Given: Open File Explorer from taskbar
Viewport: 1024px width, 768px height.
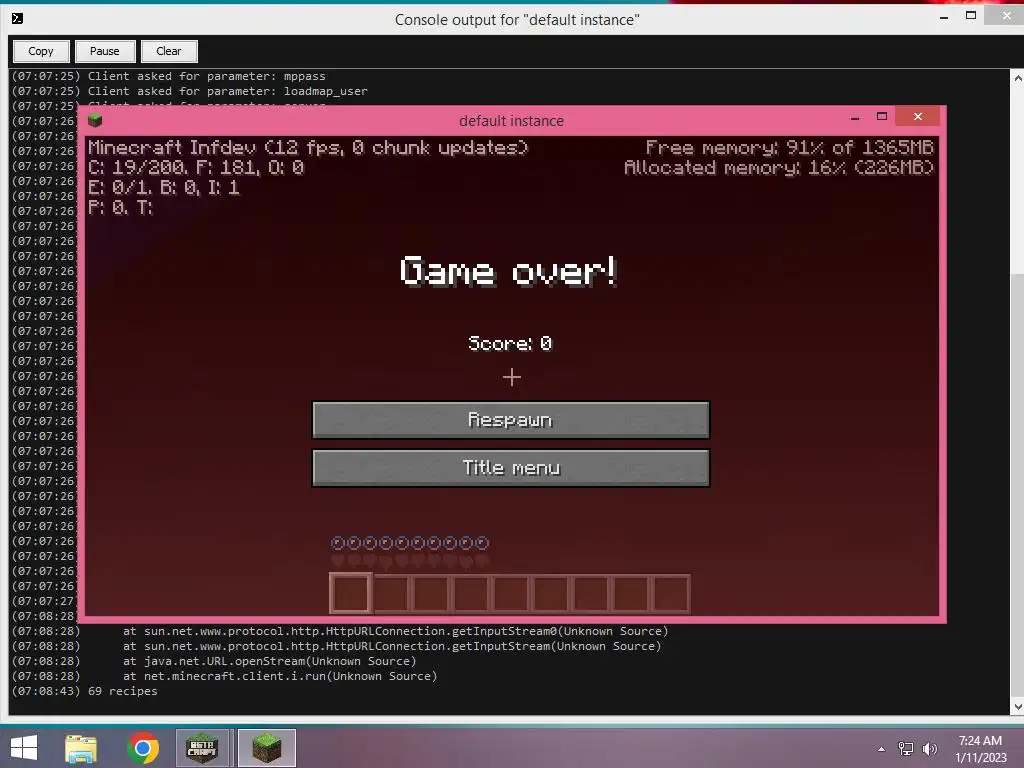Looking at the screenshot, I should (x=81, y=748).
